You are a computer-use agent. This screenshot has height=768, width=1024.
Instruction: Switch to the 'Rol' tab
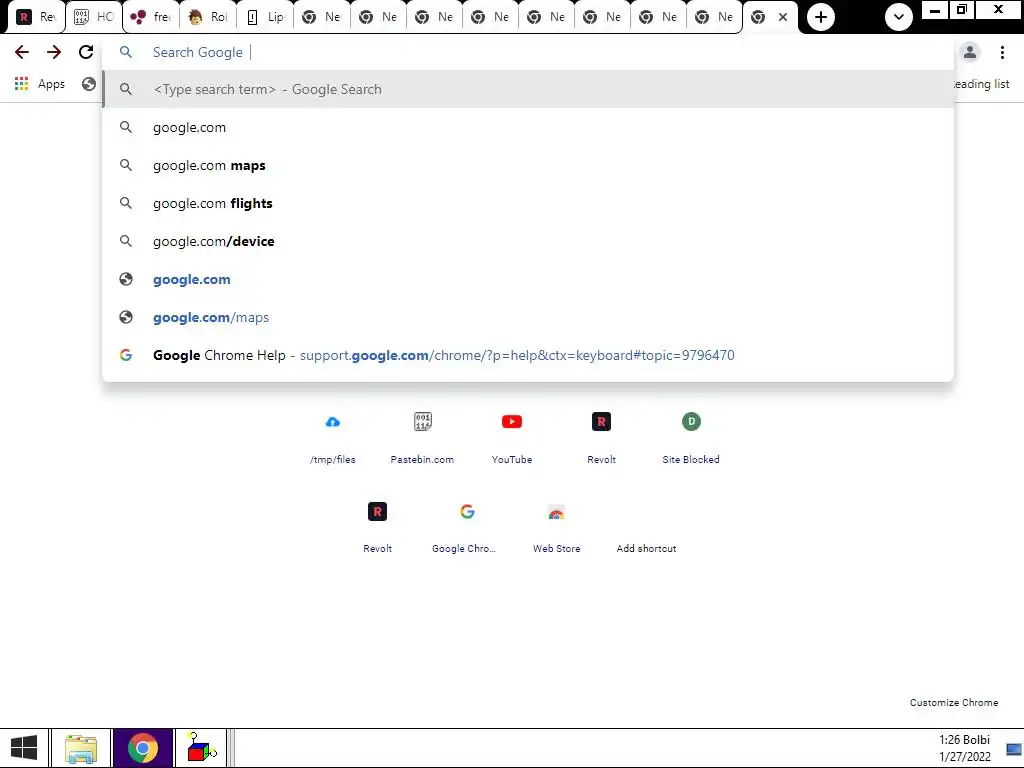coord(208,17)
